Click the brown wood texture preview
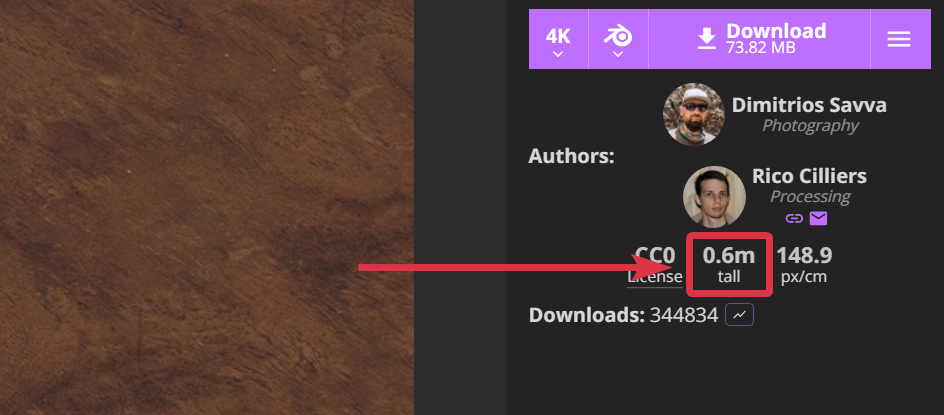The image size is (944, 415). pos(206,207)
